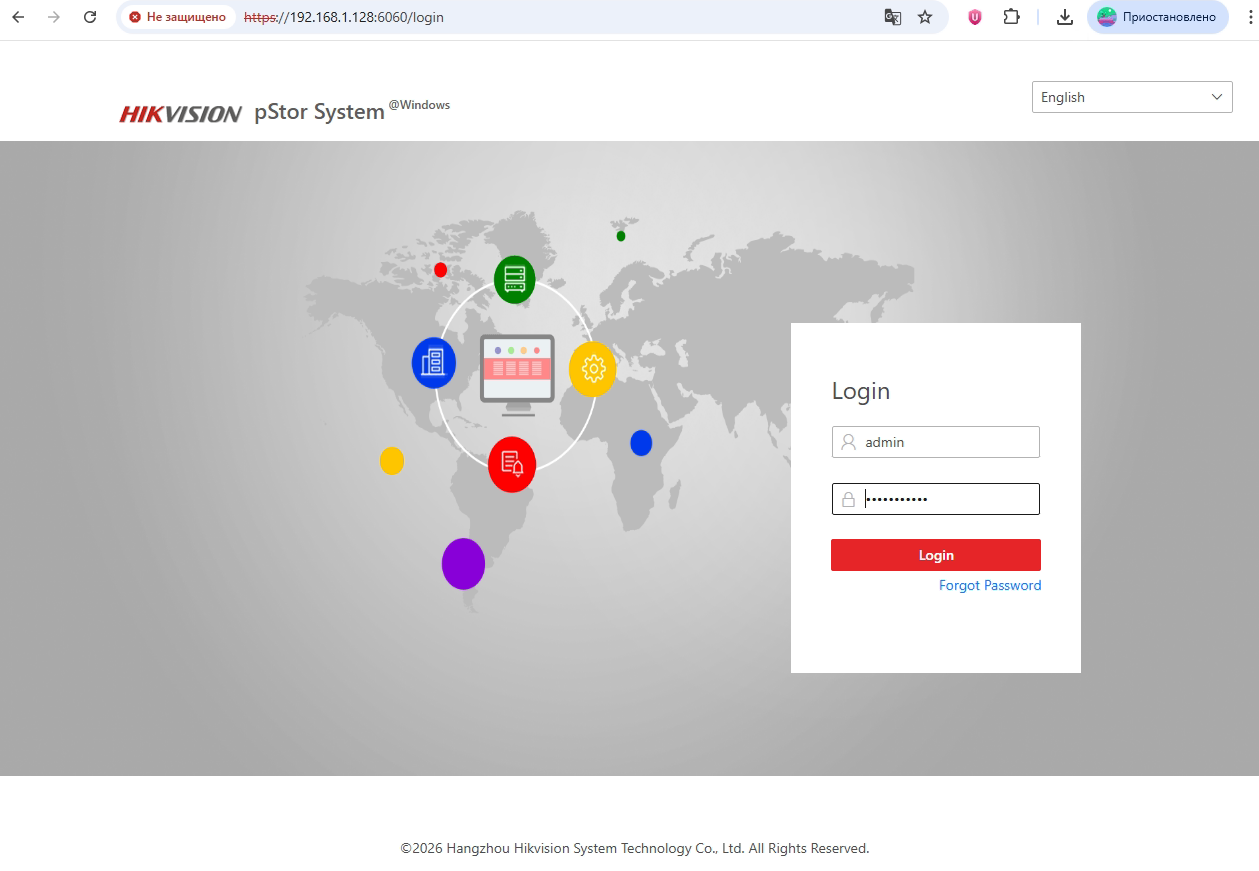Click the 'Не защищено' security warning badge
1259x871 pixels.
(x=178, y=17)
